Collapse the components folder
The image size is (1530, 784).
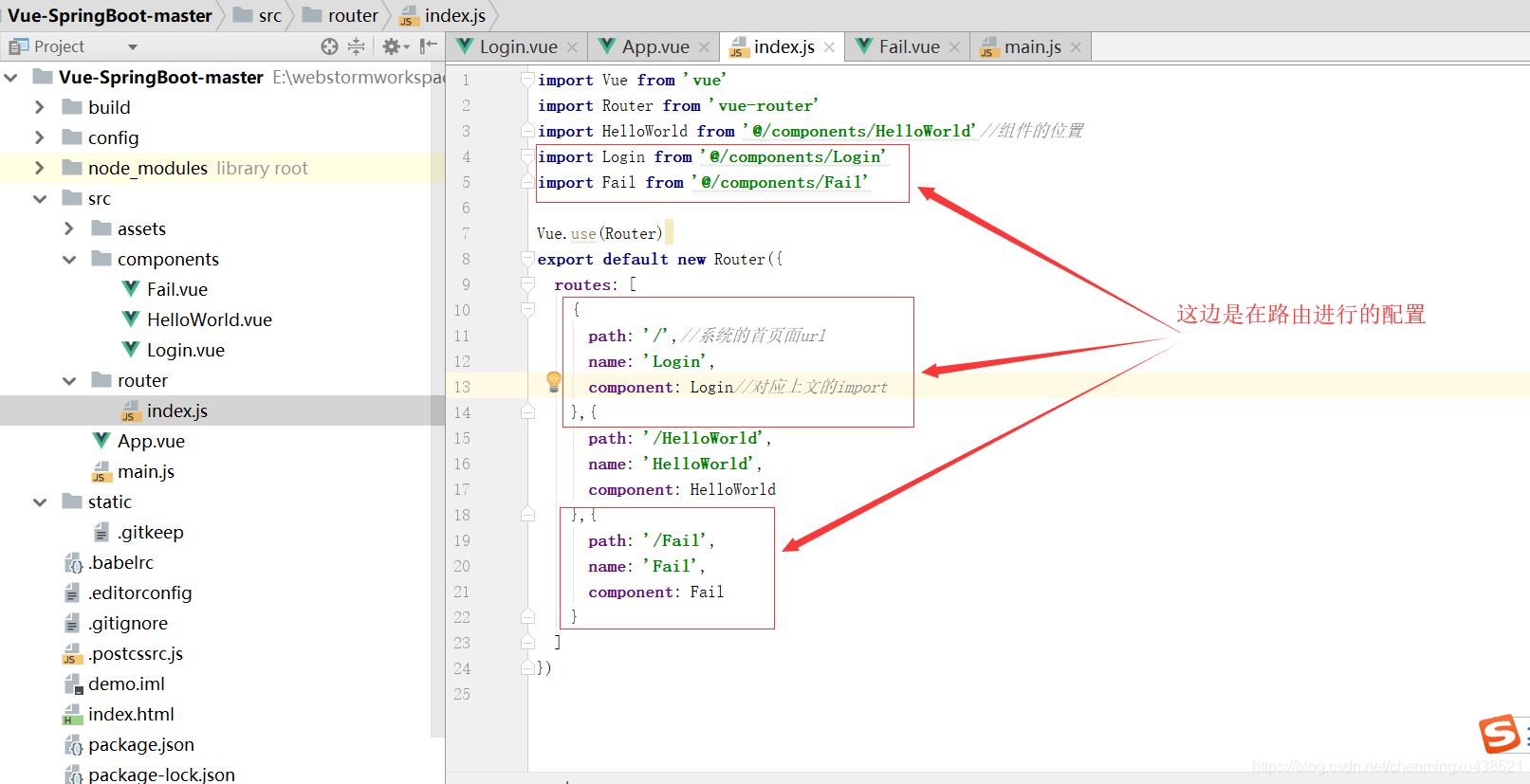(x=69, y=259)
